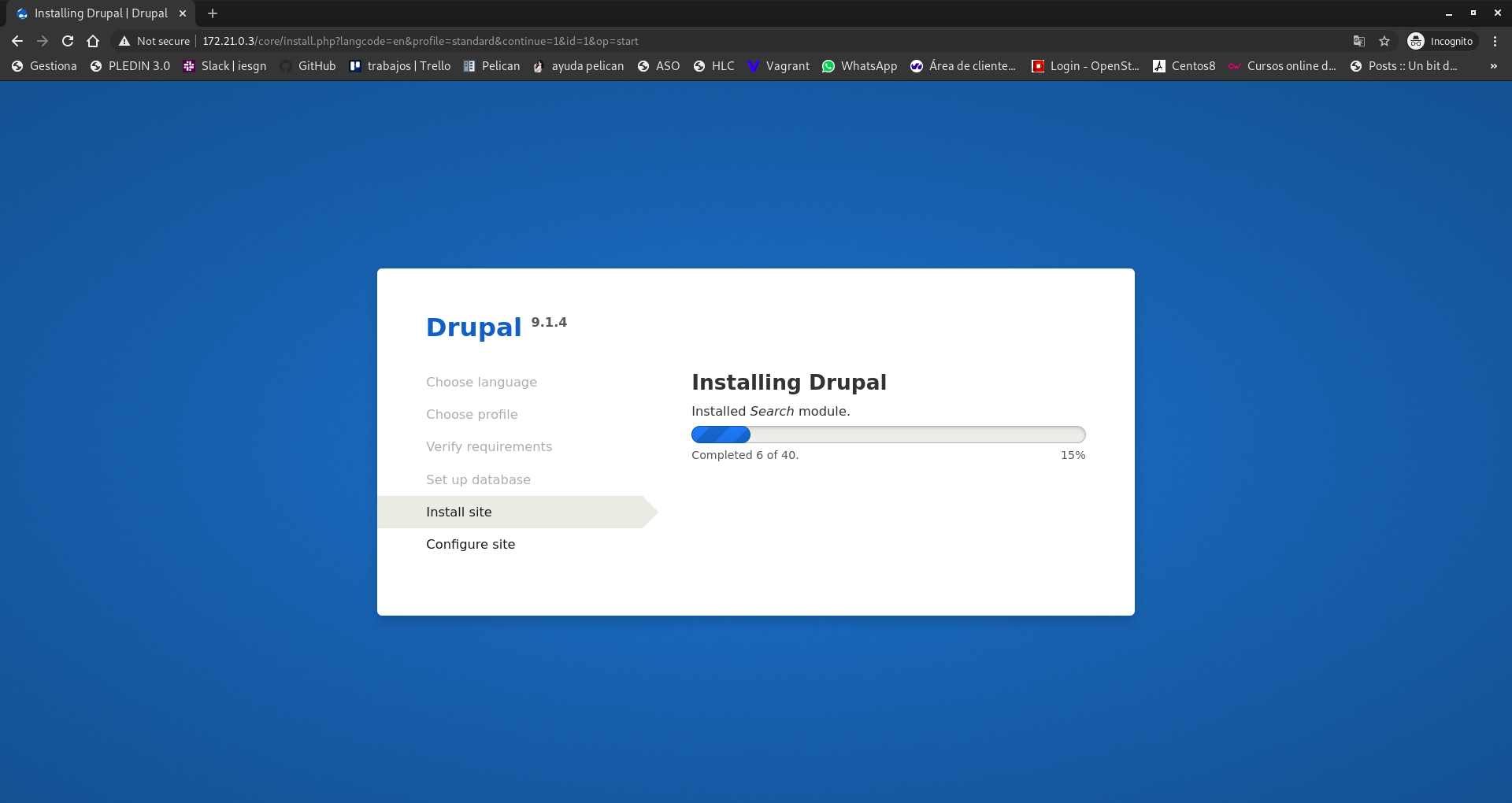
Task: Open the Slack iesgn bookmark
Action: [x=224, y=66]
